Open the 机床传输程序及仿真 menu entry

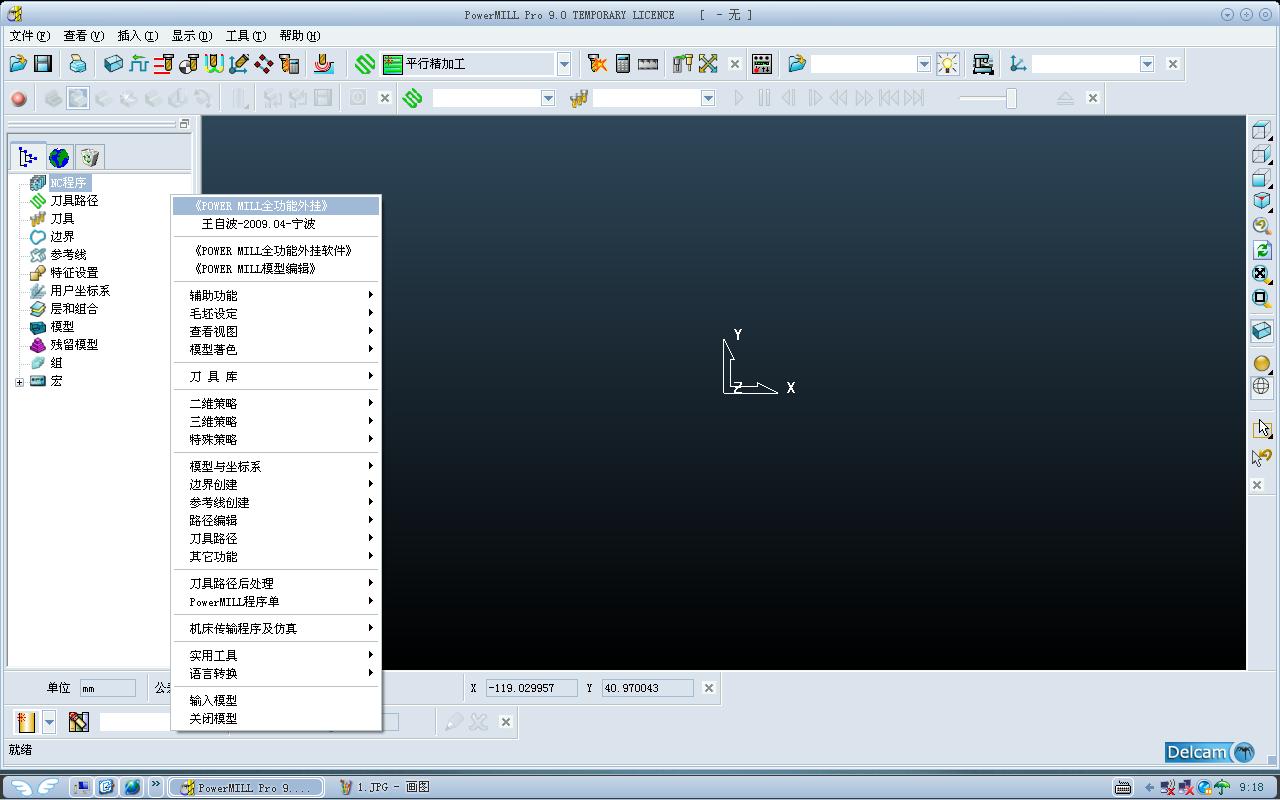point(276,628)
